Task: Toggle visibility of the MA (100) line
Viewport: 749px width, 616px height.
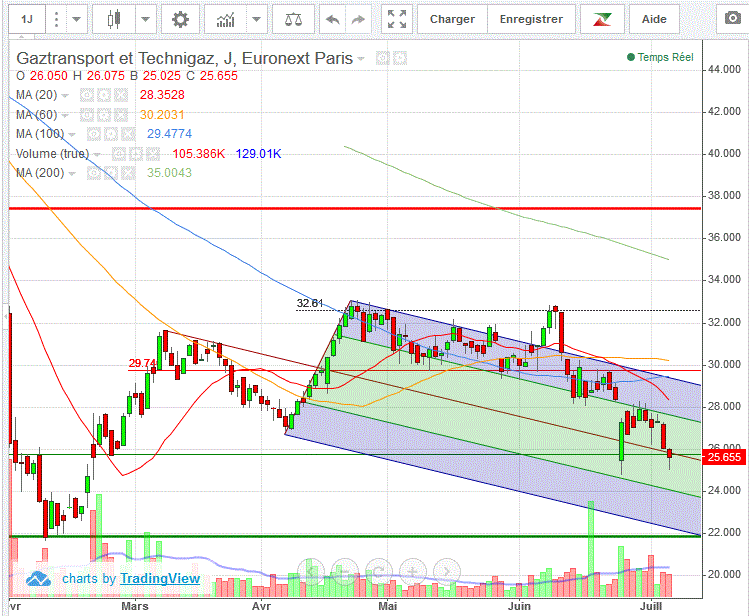Action: [x=94, y=134]
